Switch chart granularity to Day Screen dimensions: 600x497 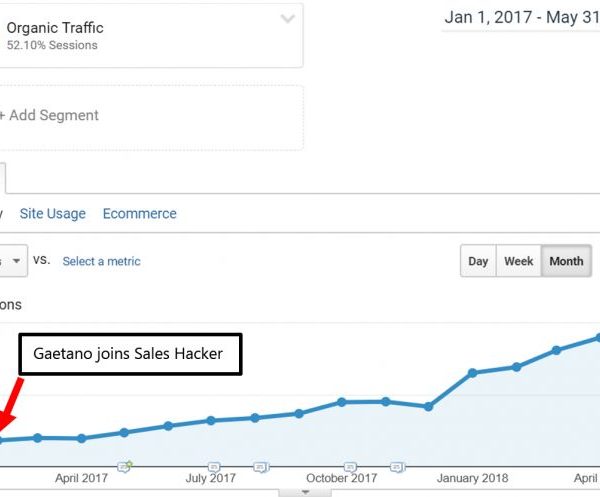click(478, 261)
